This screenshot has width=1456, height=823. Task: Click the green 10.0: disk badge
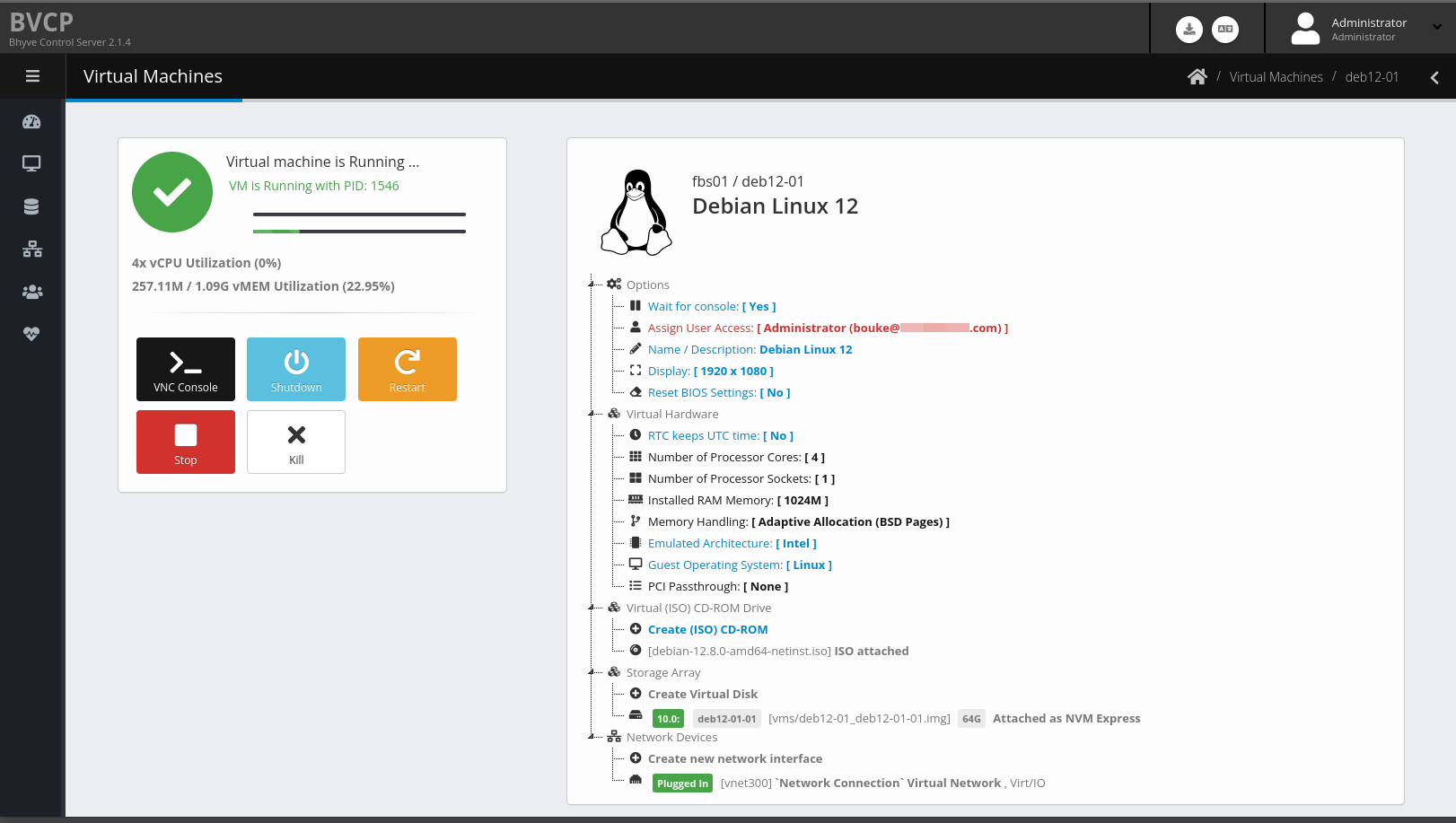coord(668,719)
